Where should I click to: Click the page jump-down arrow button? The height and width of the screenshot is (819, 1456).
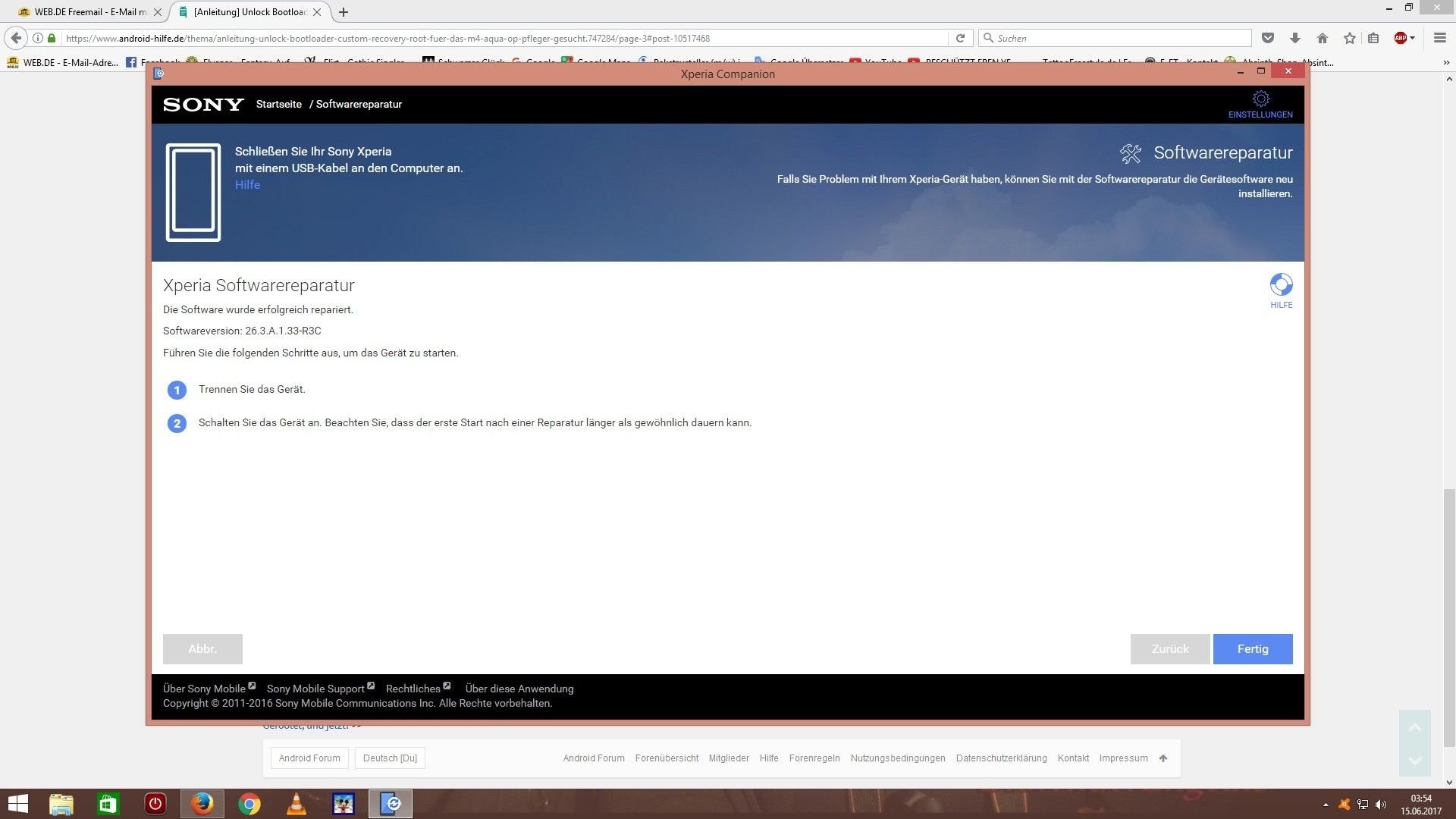1415,760
